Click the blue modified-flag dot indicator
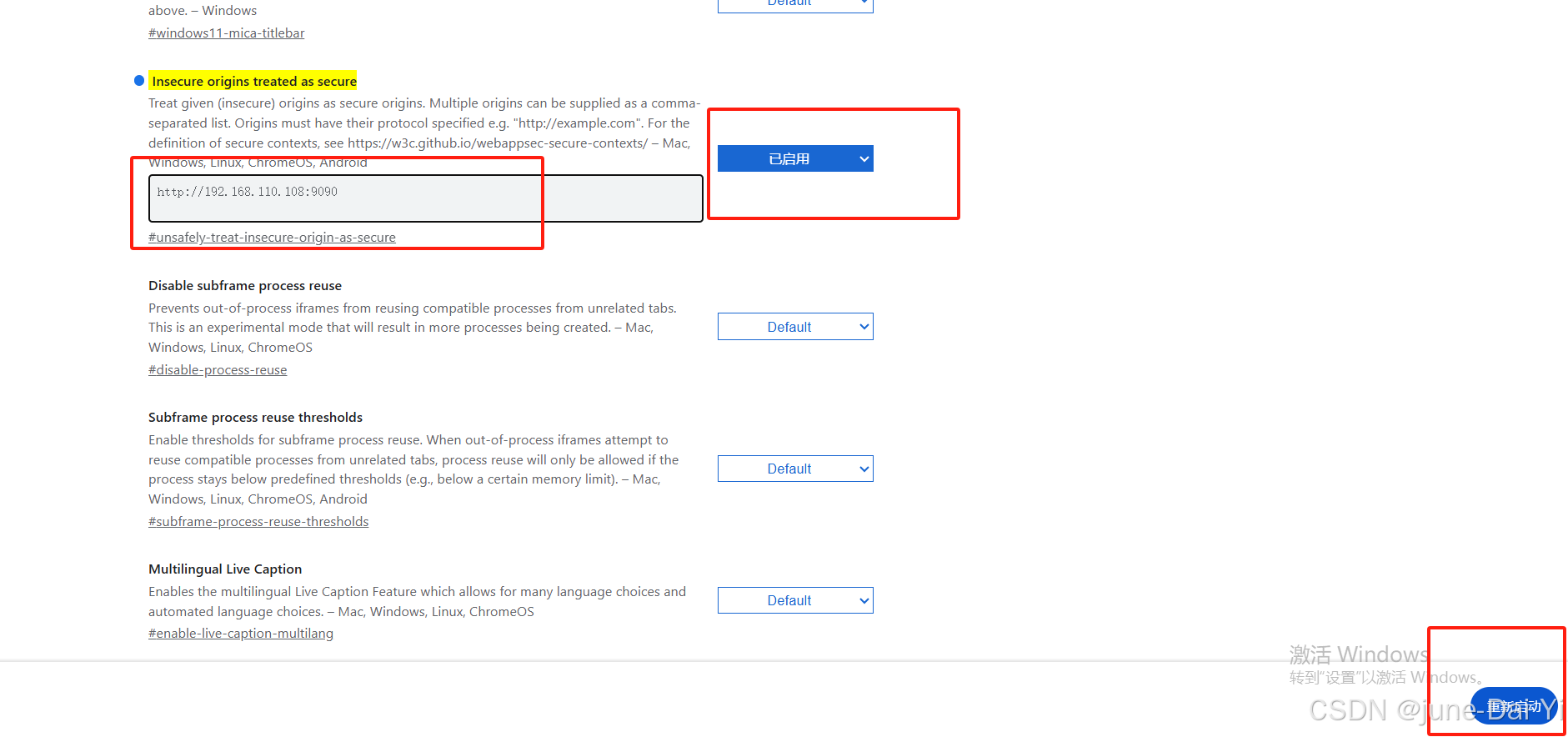 tap(139, 81)
